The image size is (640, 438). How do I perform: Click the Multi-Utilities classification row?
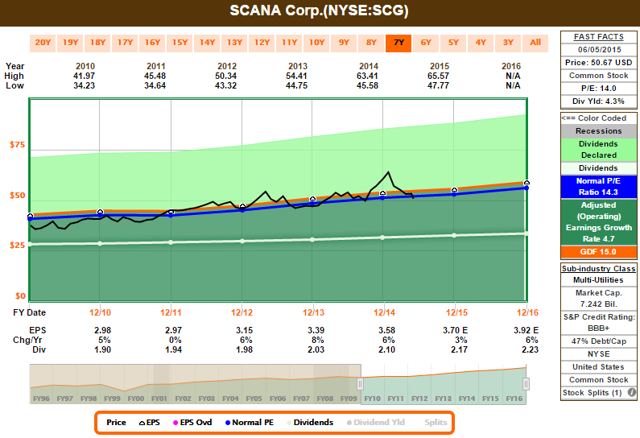[x=598, y=280]
